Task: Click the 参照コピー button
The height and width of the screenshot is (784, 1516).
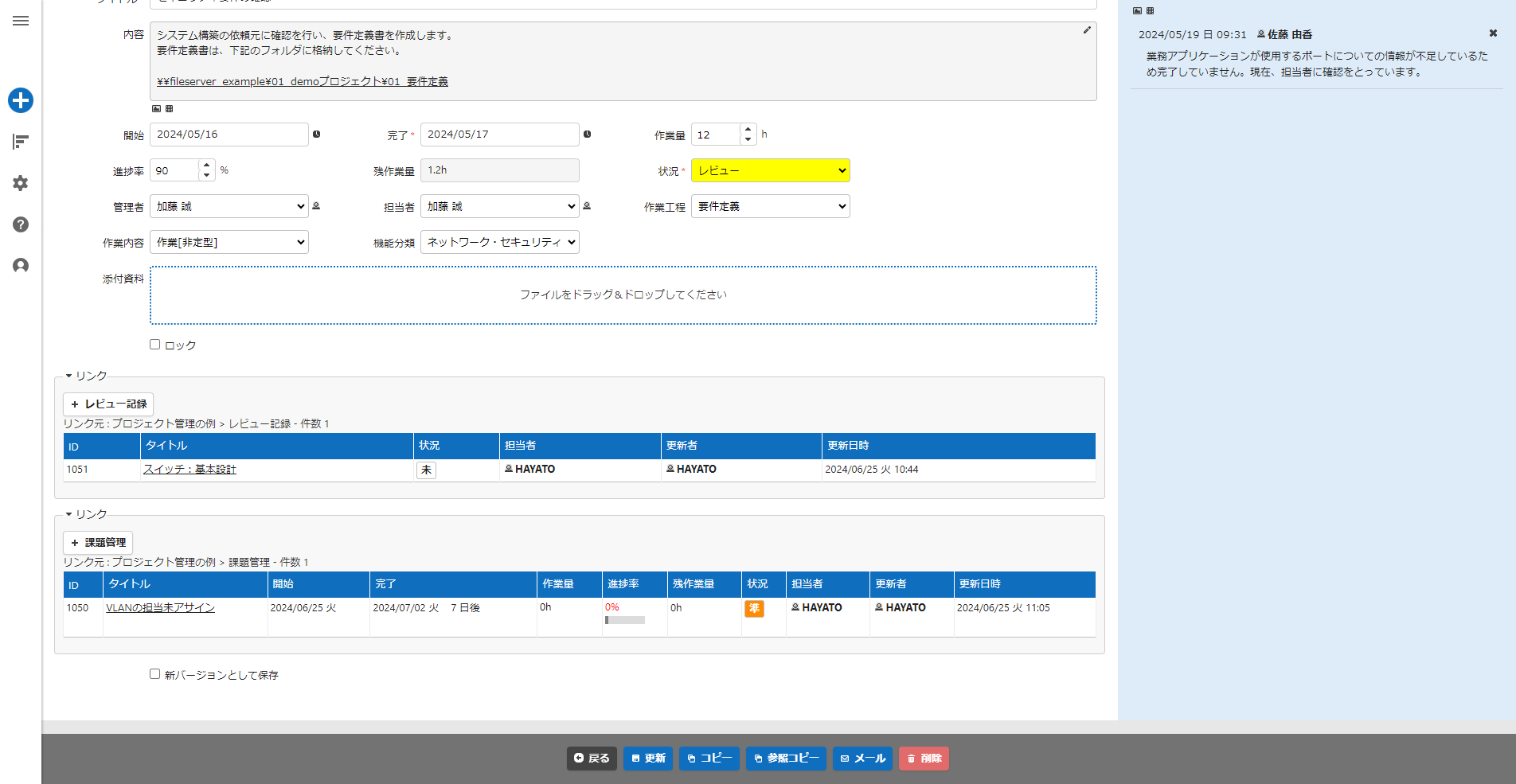Action: [786, 759]
